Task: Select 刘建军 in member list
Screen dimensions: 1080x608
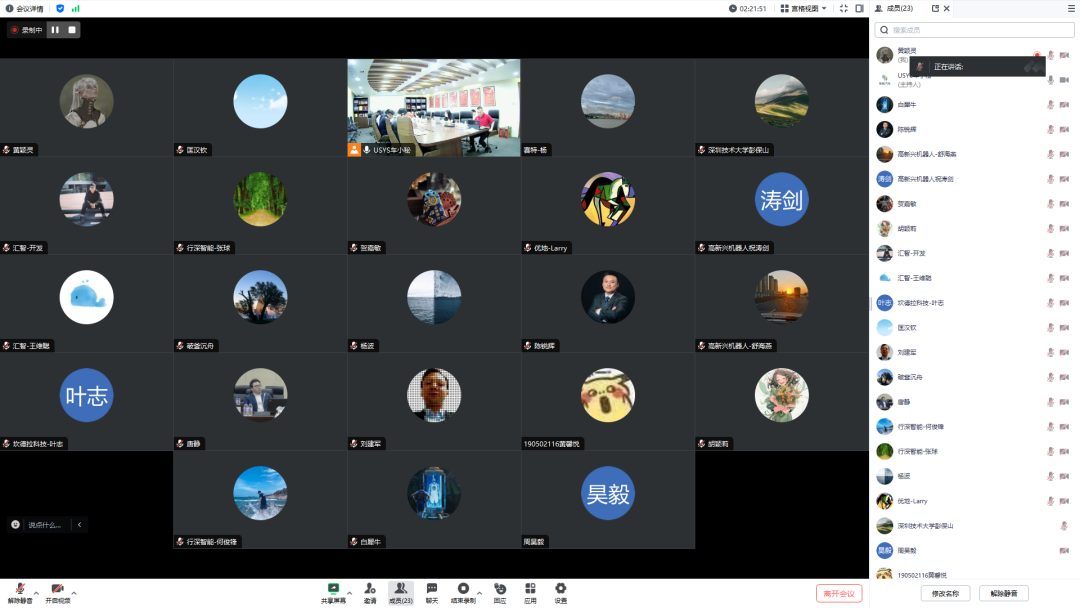Action: click(974, 353)
